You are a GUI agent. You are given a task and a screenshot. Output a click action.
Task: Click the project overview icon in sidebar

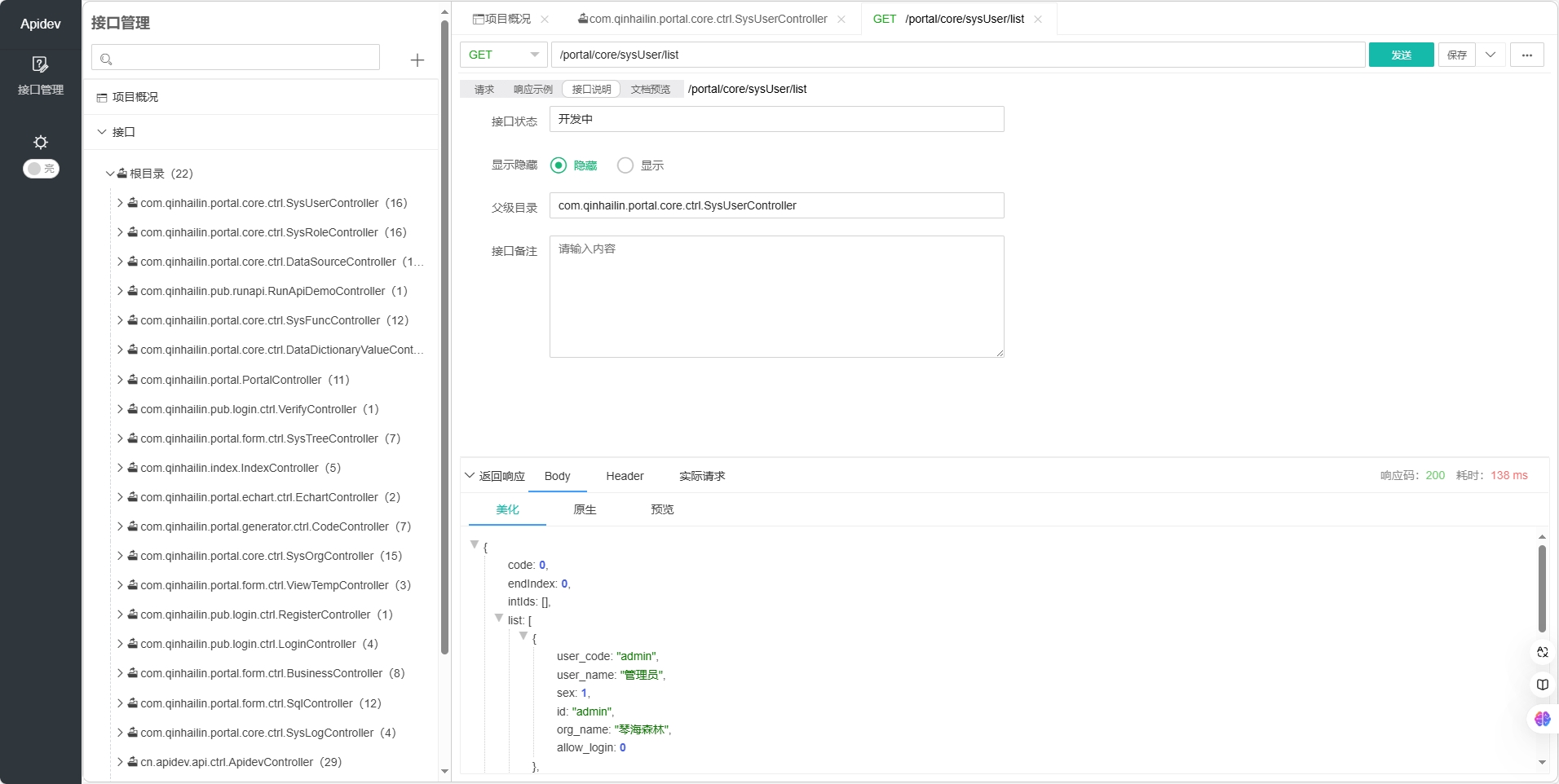(102, 98)
